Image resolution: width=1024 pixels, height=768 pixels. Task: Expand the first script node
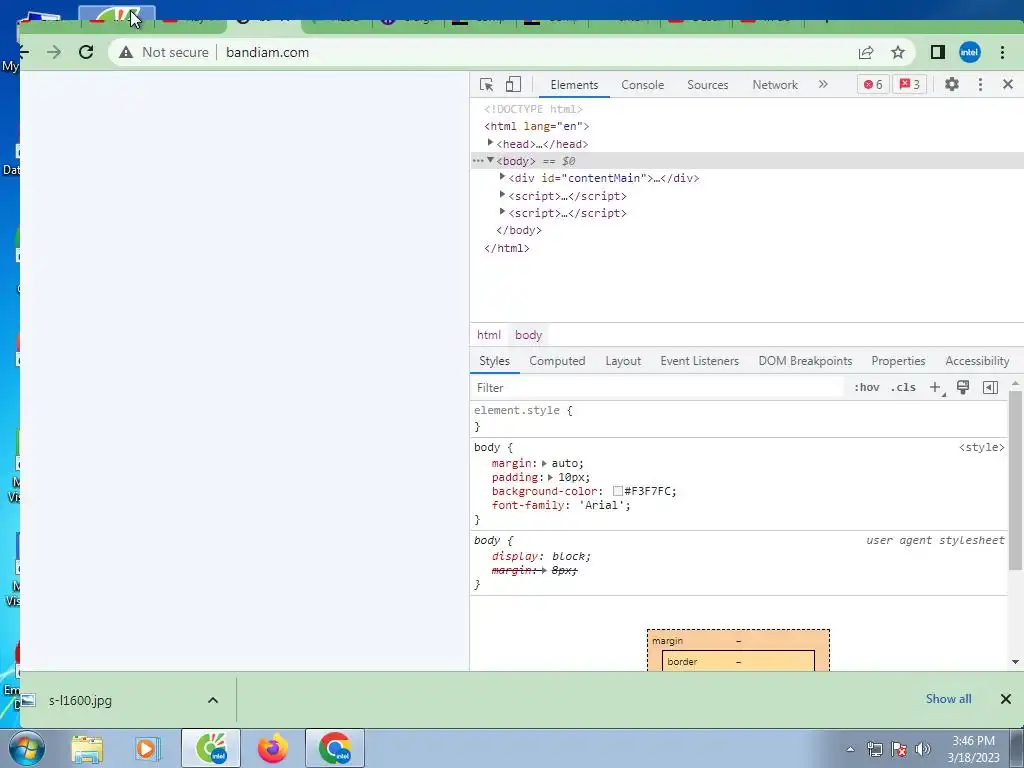pyautogui.click(x=502, y=195)
